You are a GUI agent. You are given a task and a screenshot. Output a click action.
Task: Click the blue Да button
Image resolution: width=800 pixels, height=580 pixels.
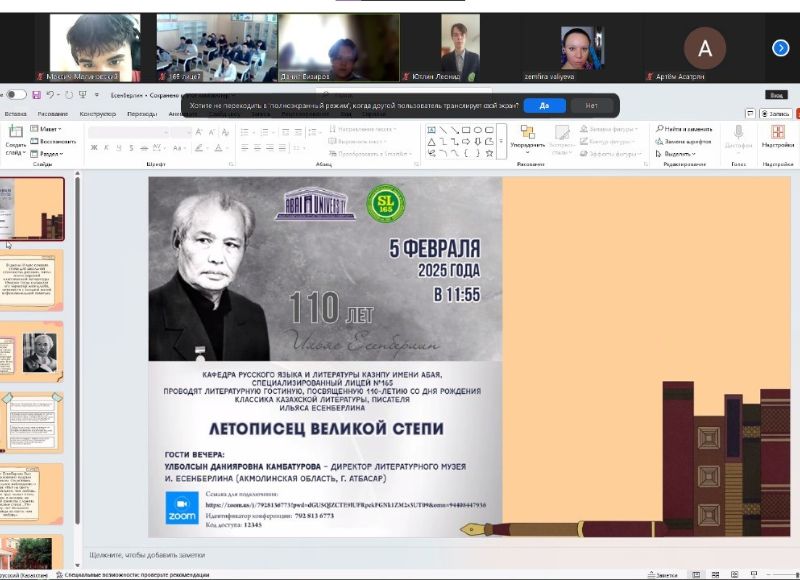[544, 105]
